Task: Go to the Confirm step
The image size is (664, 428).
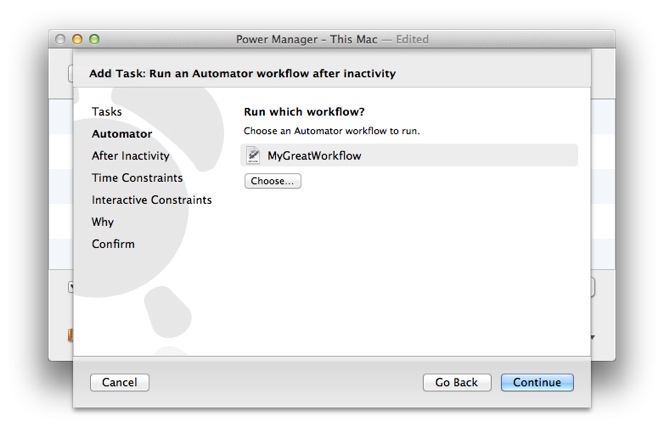Action: [113, 244]
